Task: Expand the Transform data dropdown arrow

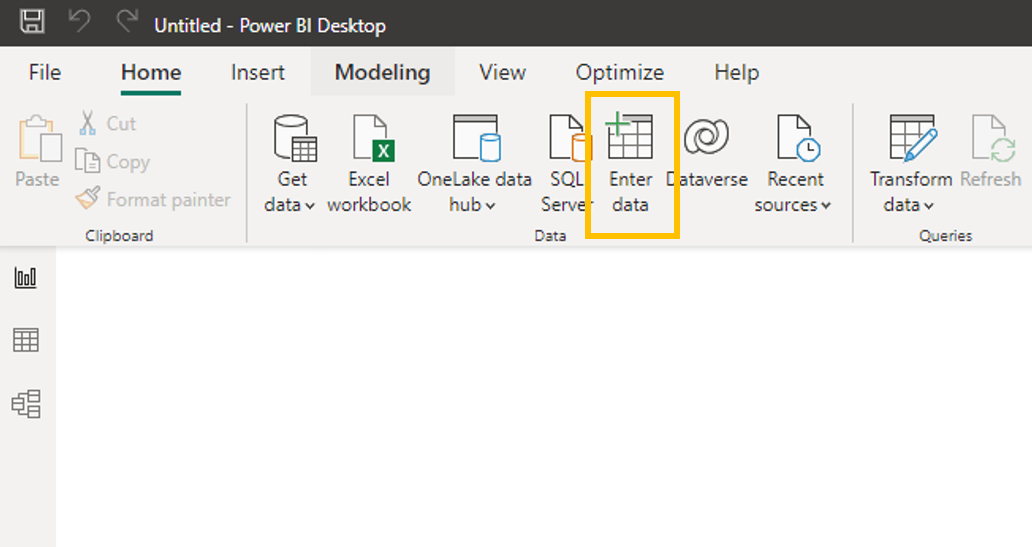Action: coord(928,206)
